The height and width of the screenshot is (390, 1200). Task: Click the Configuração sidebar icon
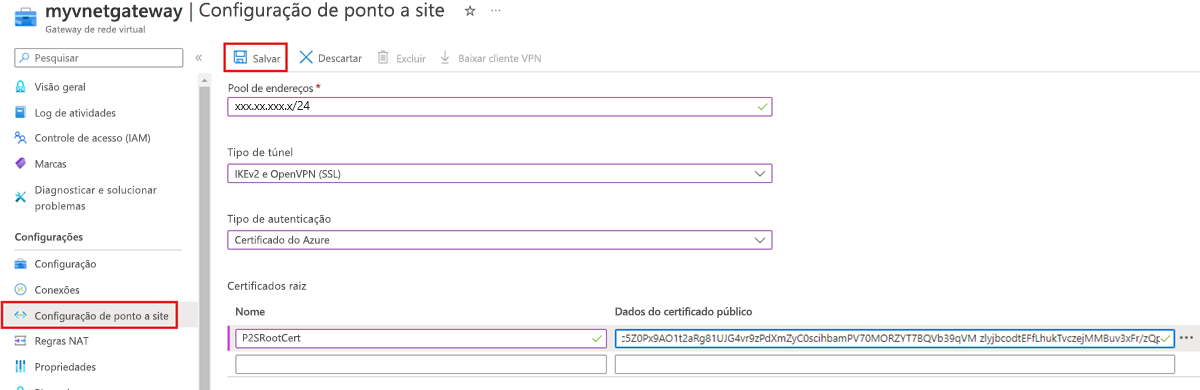pos(21,264)
